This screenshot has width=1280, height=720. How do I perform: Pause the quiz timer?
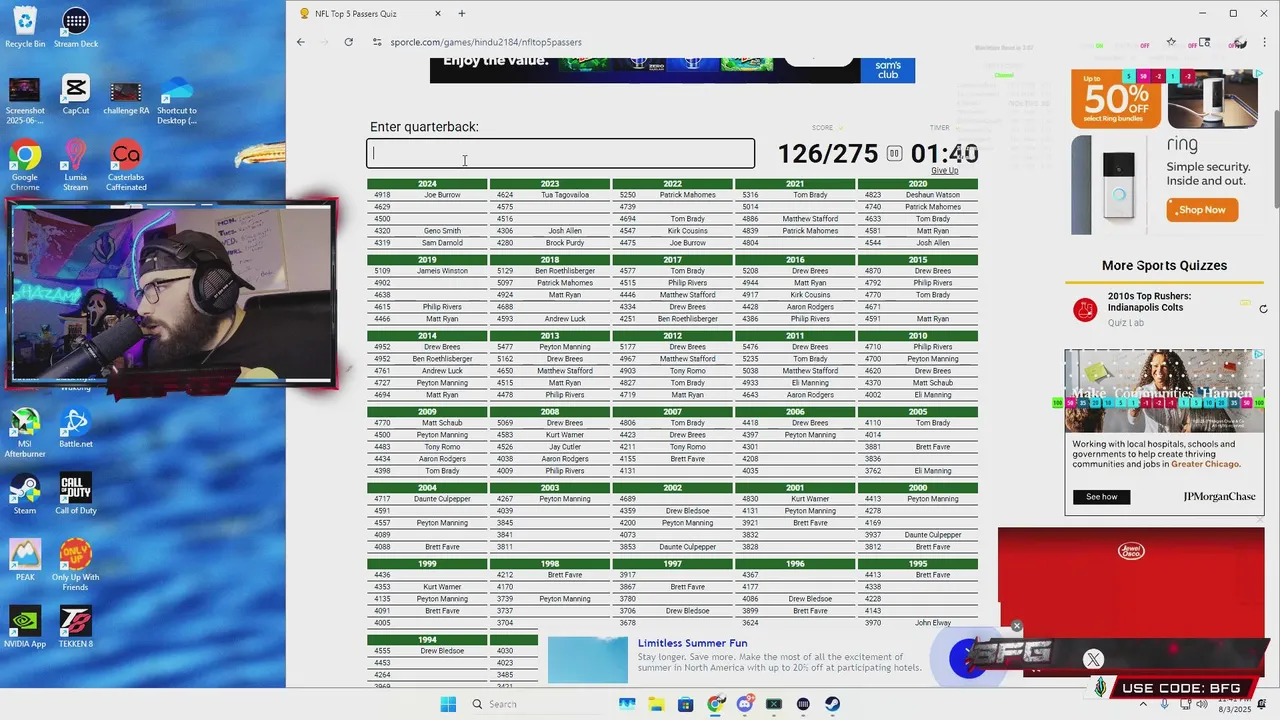click(894, 154)
